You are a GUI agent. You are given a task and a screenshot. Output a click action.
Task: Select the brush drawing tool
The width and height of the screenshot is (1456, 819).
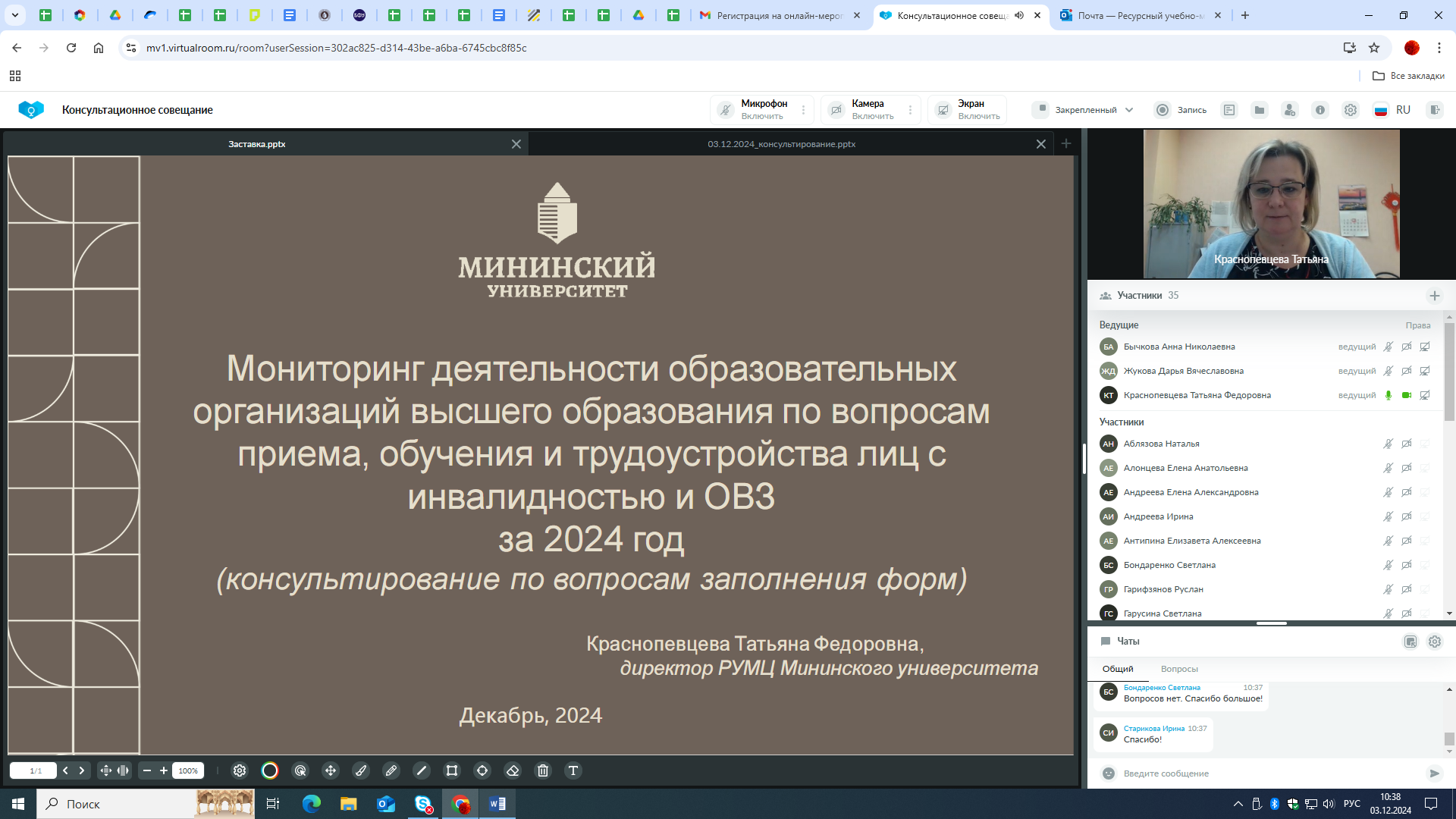361,770
